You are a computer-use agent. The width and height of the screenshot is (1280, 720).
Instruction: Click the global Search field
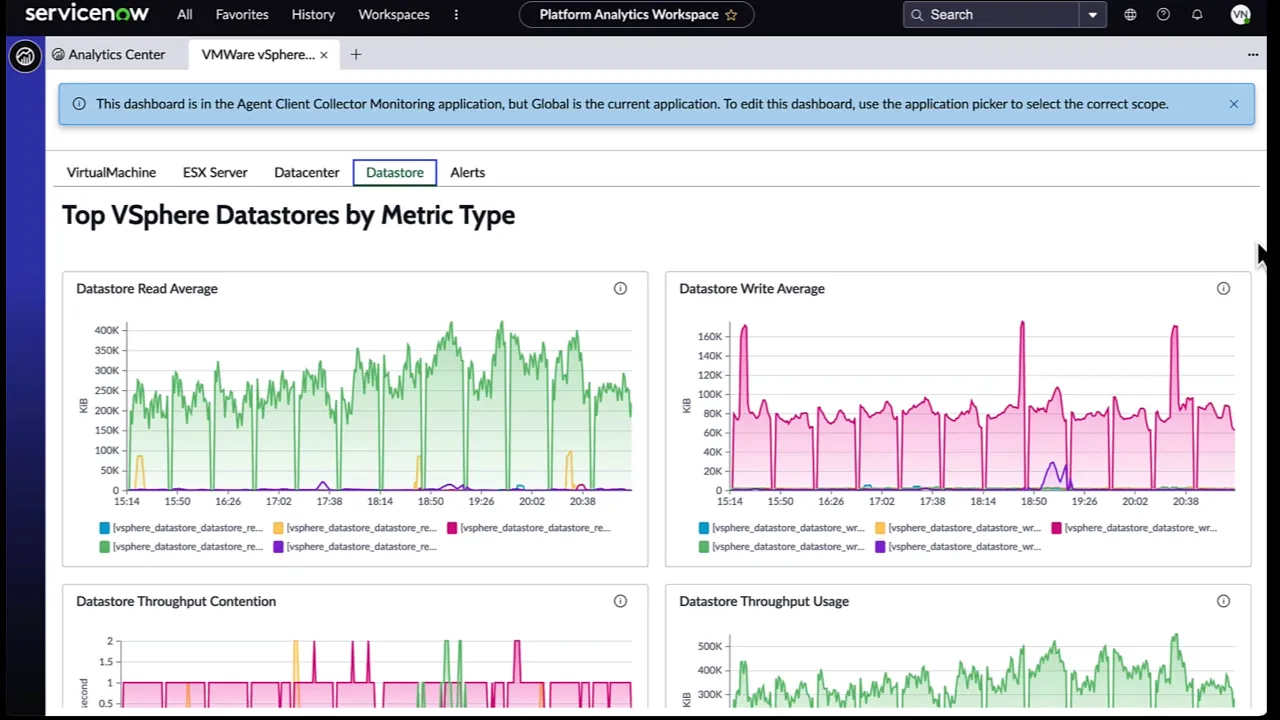(991, 14)
